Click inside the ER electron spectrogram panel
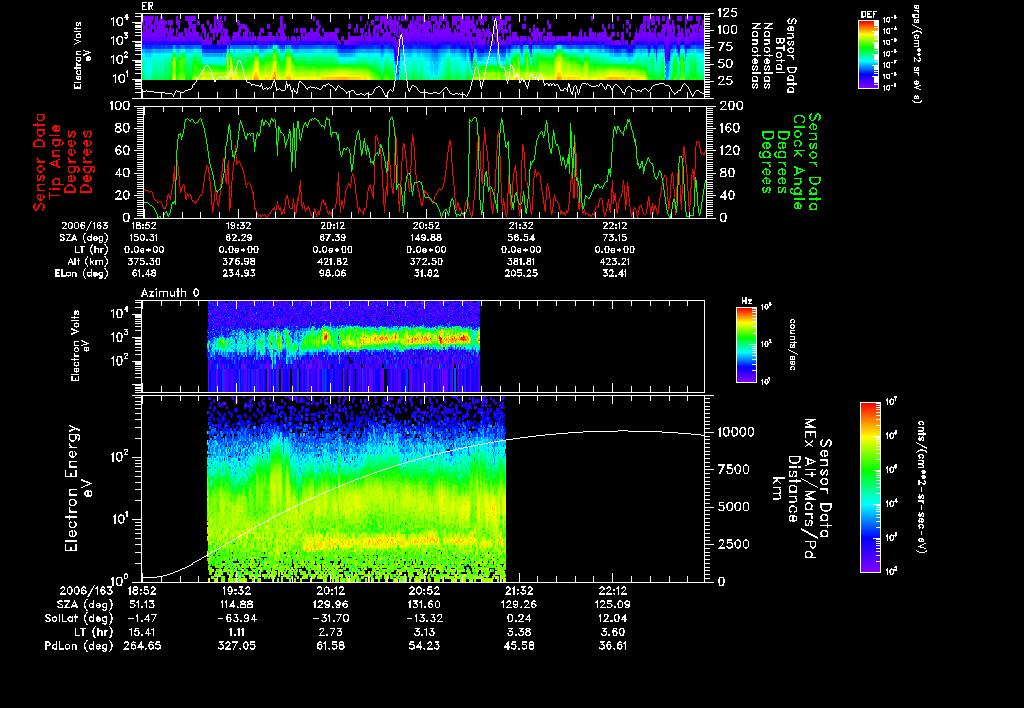Image resolution: width=1024 pixels, height=708 pixels. tap(423, 56)
